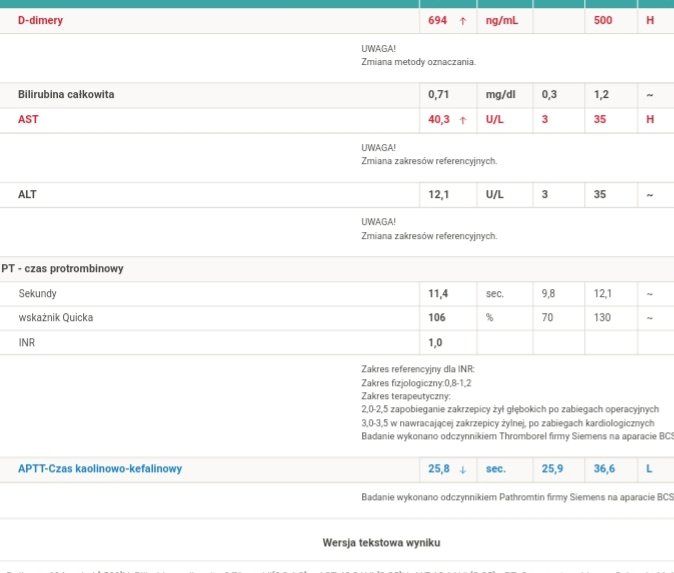The height and width of the screenshot is (573, 674).
Task: Open APTT-Czas kaolinowo-kefalinowy result
Action: click(x=100, y=469)
